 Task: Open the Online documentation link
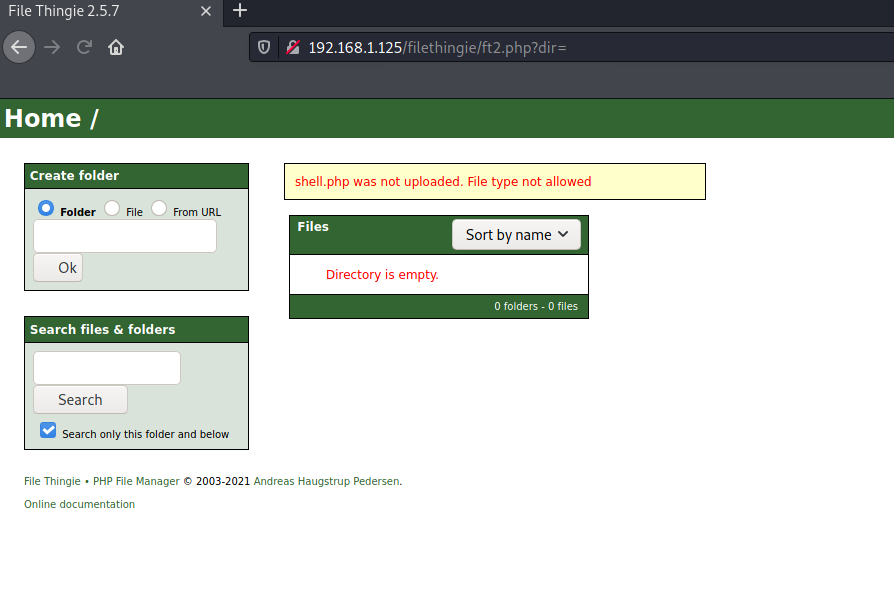[x=79, y=504]
